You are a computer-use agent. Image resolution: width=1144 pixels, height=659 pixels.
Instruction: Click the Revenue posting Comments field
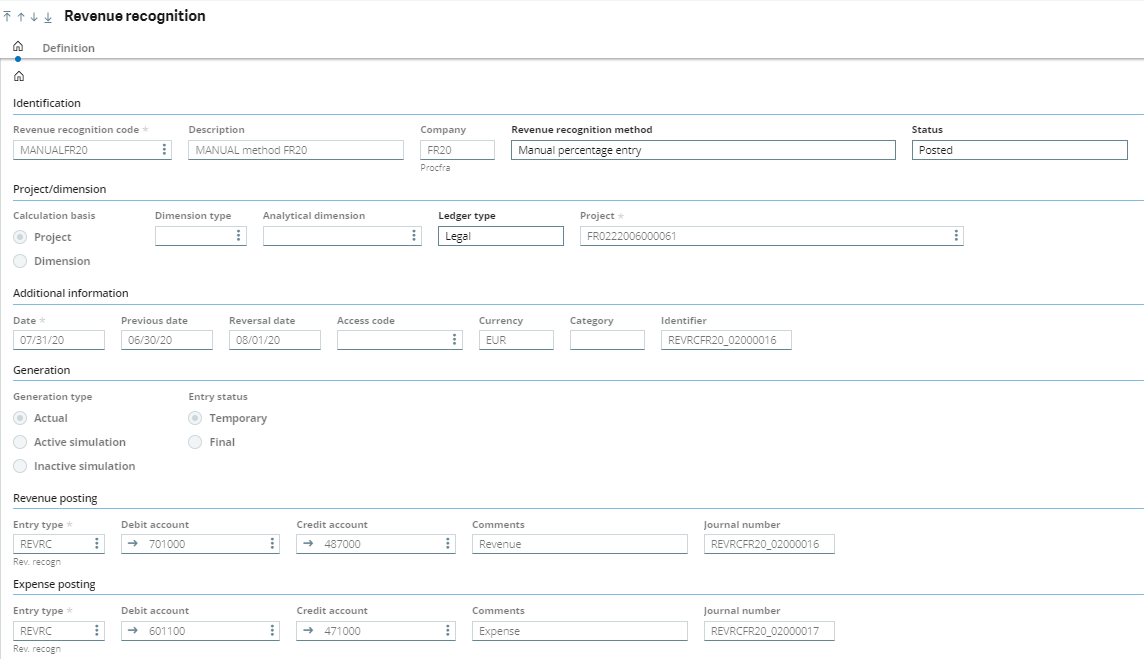[x=580, y=544]
